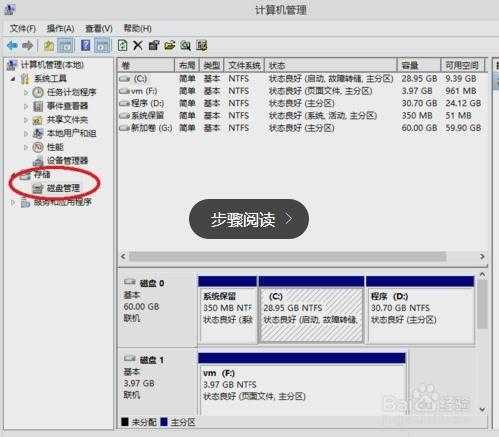Select 服务和应用程序 in the tree

pyautogui.click(x=62, y=202)
